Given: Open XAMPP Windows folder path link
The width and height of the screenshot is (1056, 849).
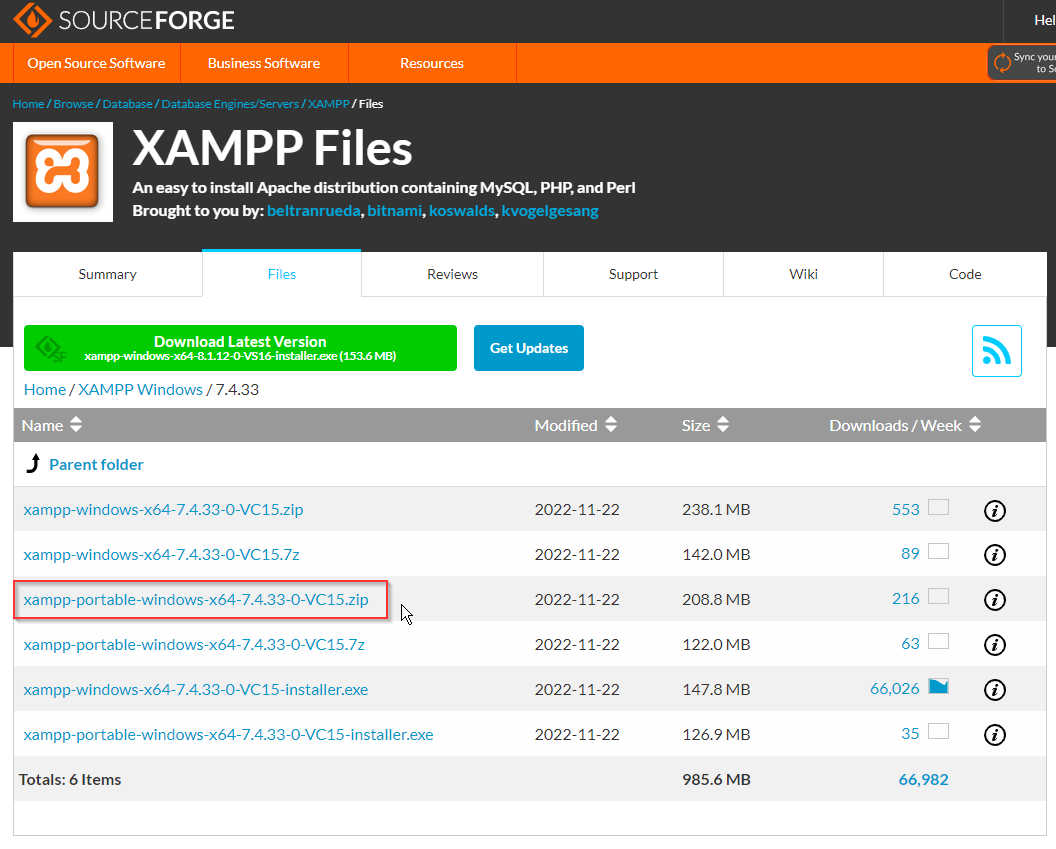Looking at the screenshot, I should pos(141,390).
